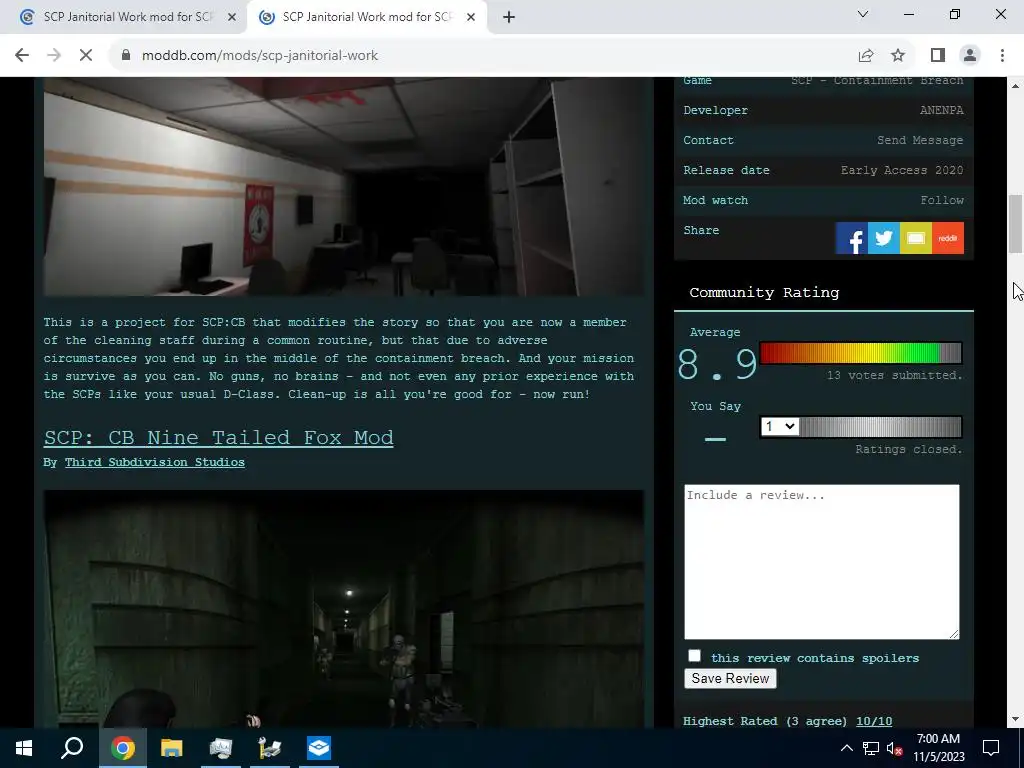Viewport: 1024px width, 768px height.
Task: Open the 10/10 highest rated review link
Action: click(874, 722)
